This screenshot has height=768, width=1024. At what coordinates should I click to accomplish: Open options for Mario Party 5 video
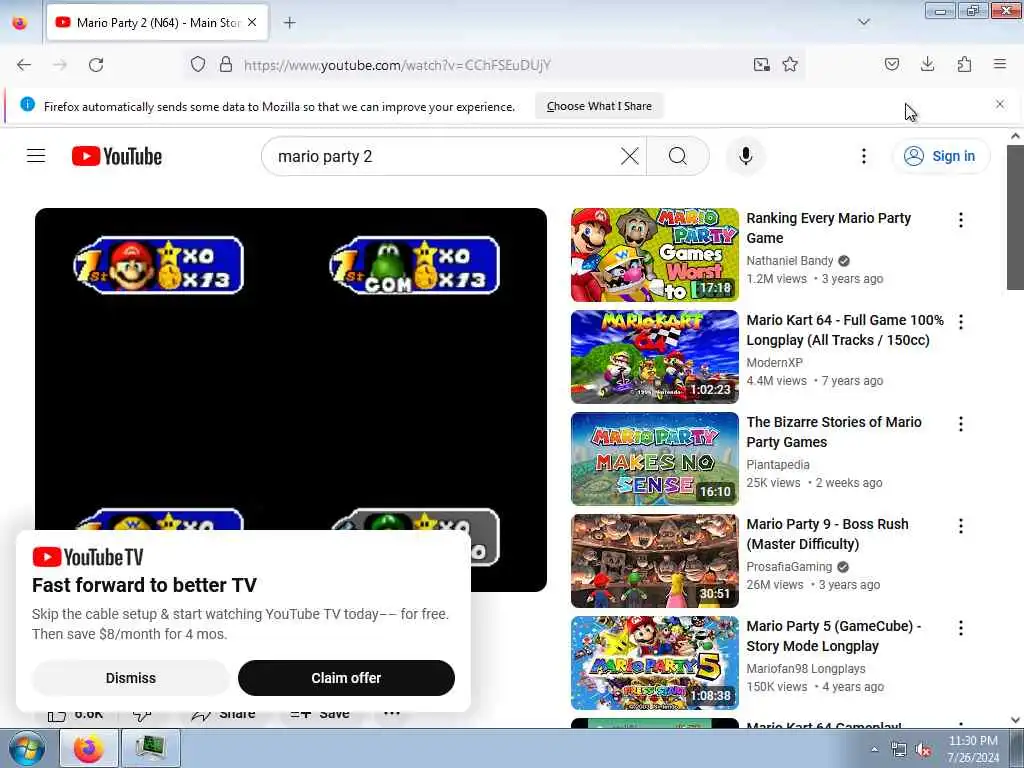tap(961, 628)
